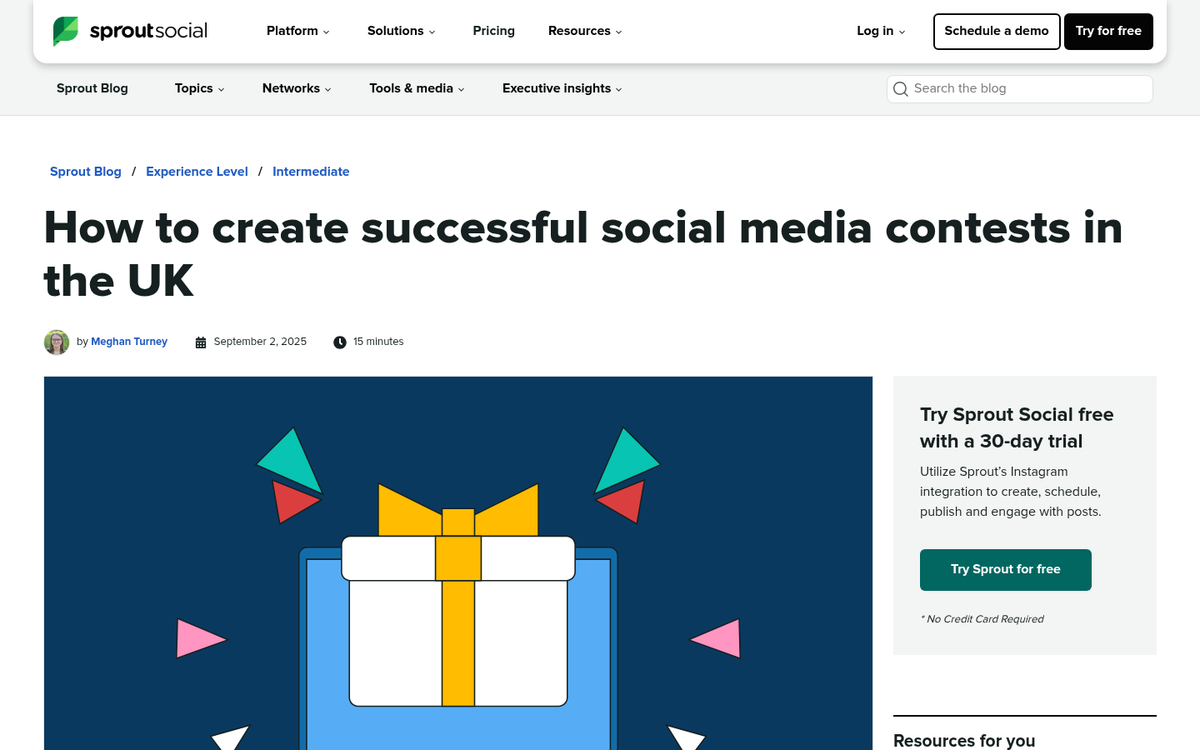
Task: Click the clock icon by reading time
Action: click(340, 342)
